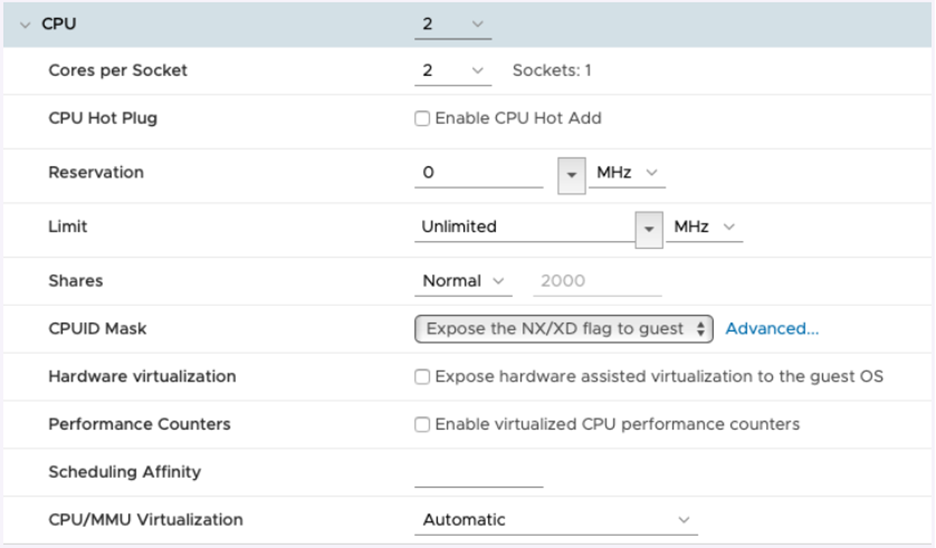Screen dimensions: 936x548
Task: Change the Reservation MHz unit dropdown
Action: pos(627,173)
